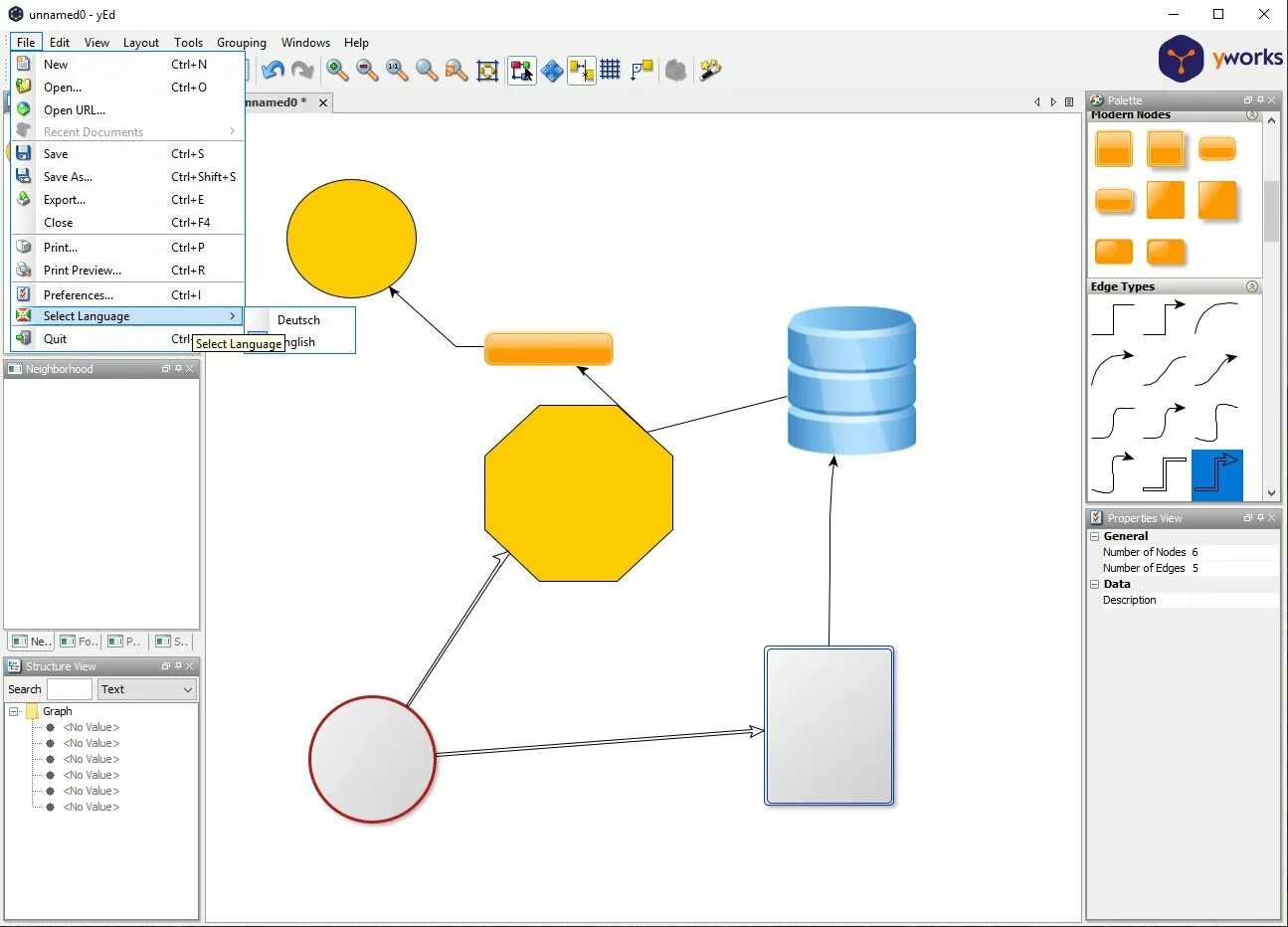This screenshot has height=927, width=1288.
Task: Pin the Neighborhood panel
Action: coord(178,369)
